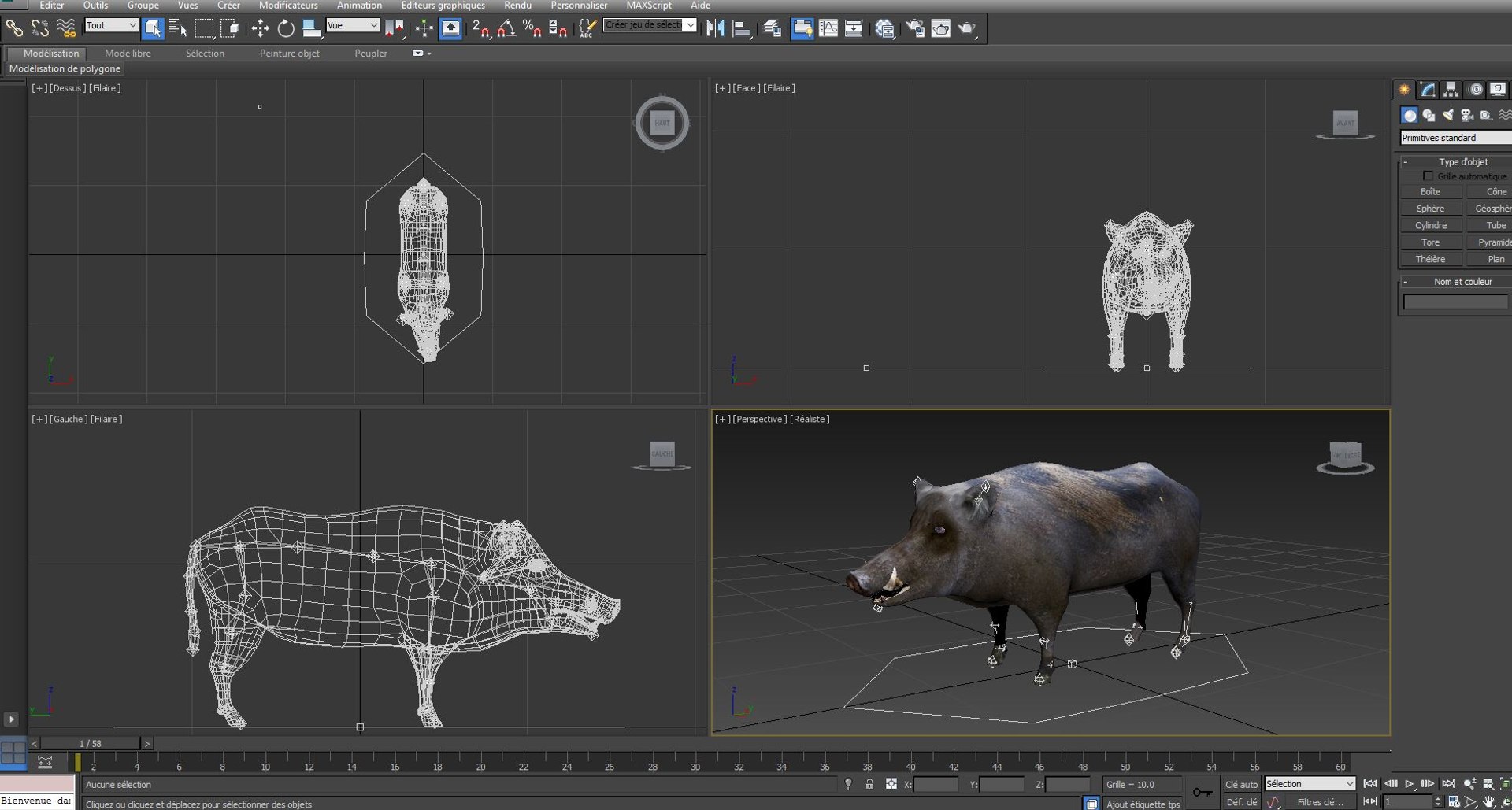Click the Bind to Space Warp icon
This screenshot has width=1512, height=810.
coord(66,28)
